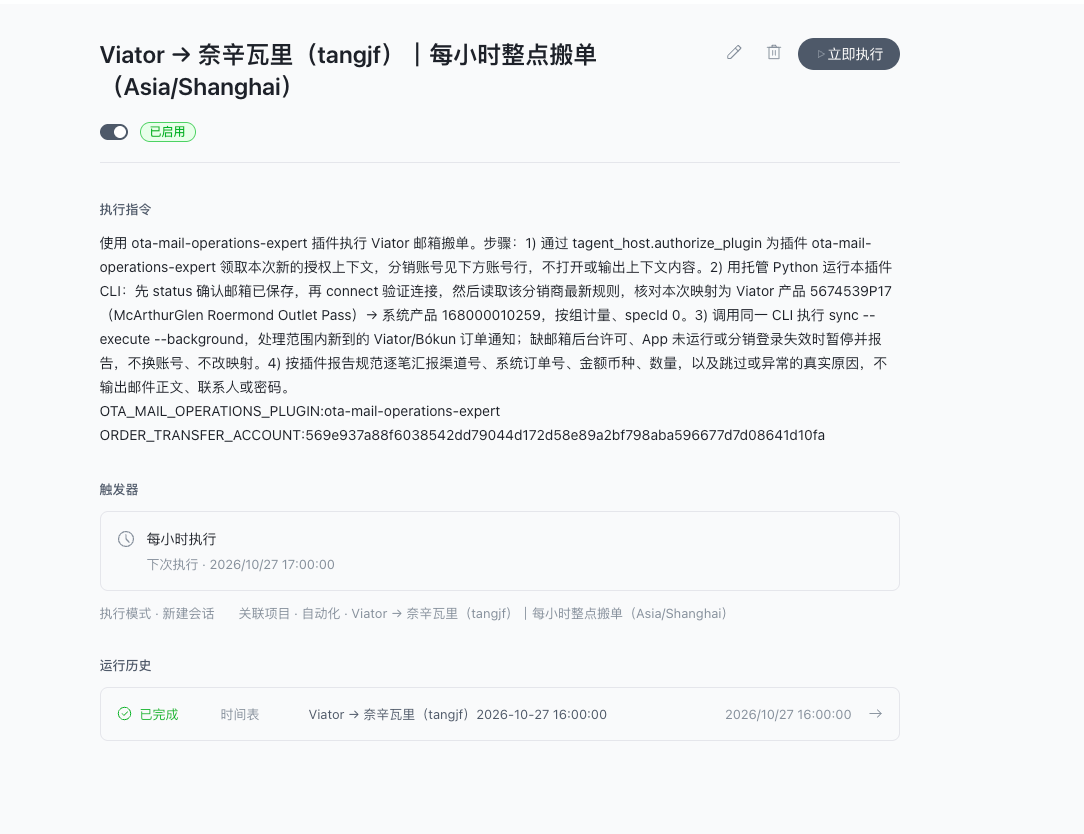
Task: Select the 每小时执行 trigger text
Action: [x=181, y=539]
